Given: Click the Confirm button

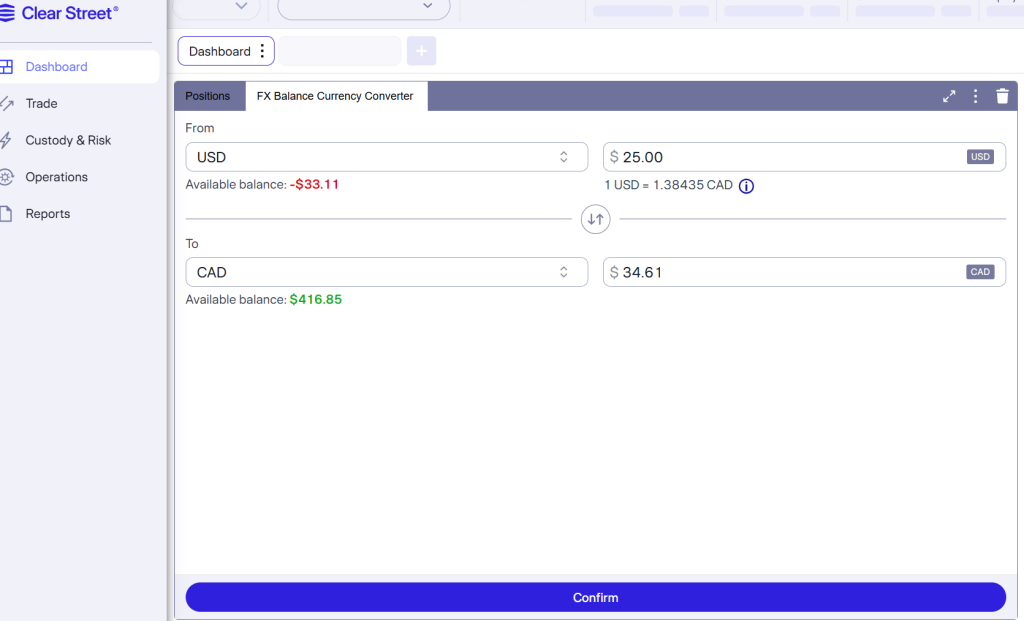Looking at the screenshot, I should [596, 597].
